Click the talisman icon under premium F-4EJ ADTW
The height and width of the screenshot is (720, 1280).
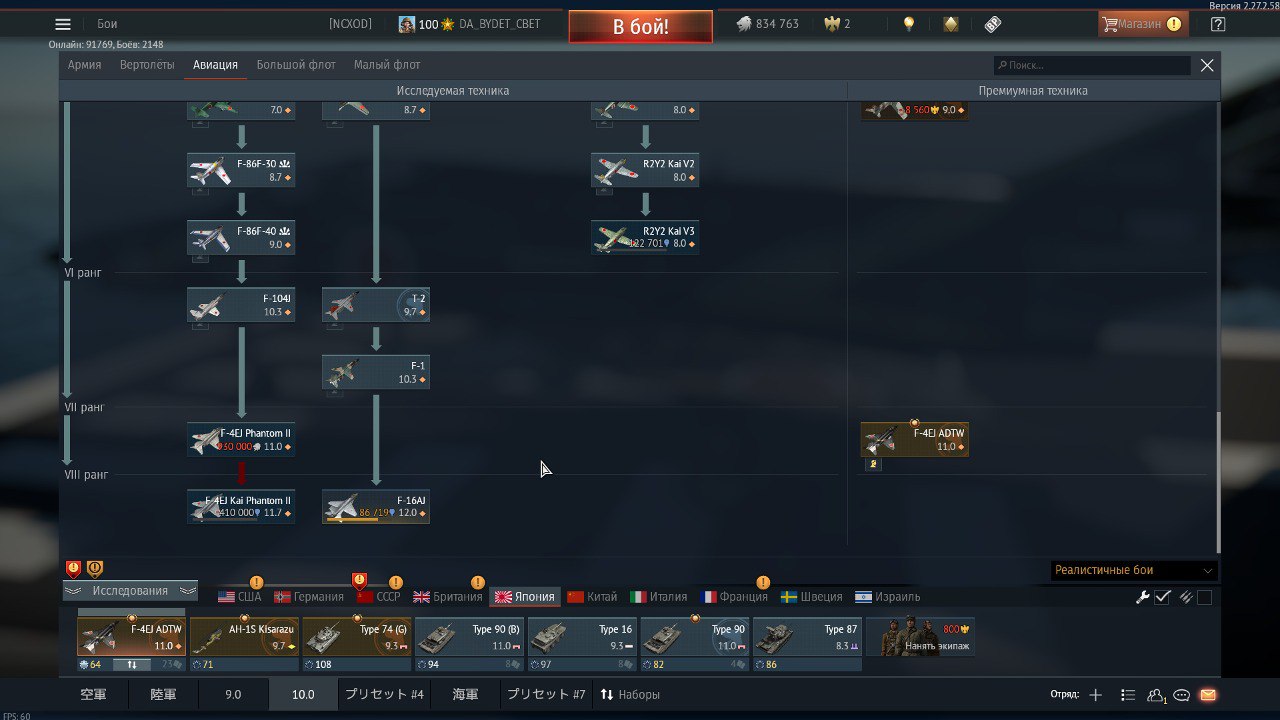[872, 465]
